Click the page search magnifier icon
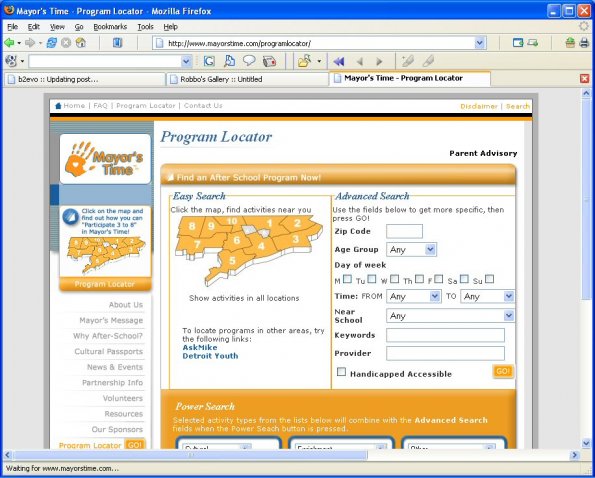This screenshot has height=478, width=595. pos(229,61)
